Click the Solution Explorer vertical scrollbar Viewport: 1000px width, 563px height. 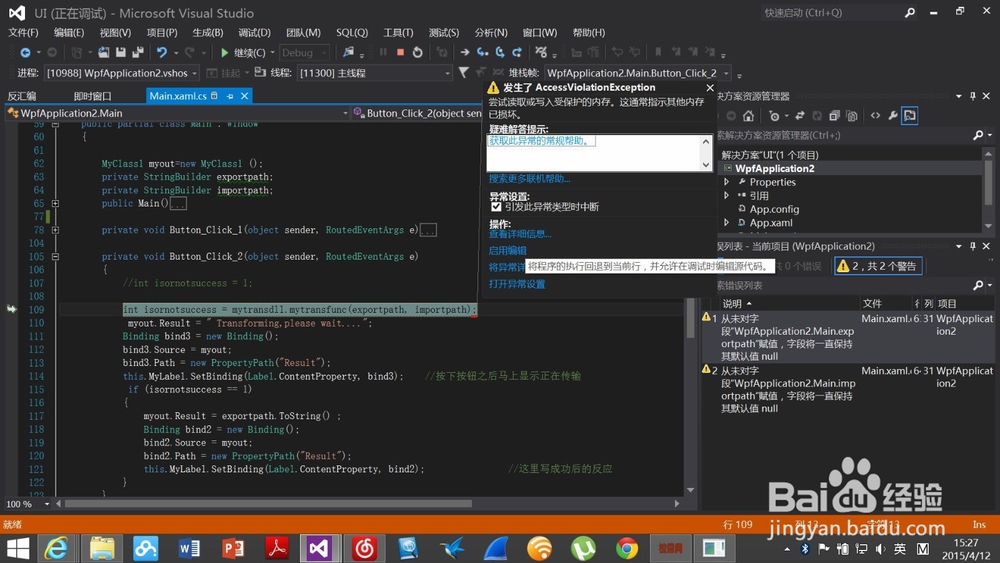point(989,181)
